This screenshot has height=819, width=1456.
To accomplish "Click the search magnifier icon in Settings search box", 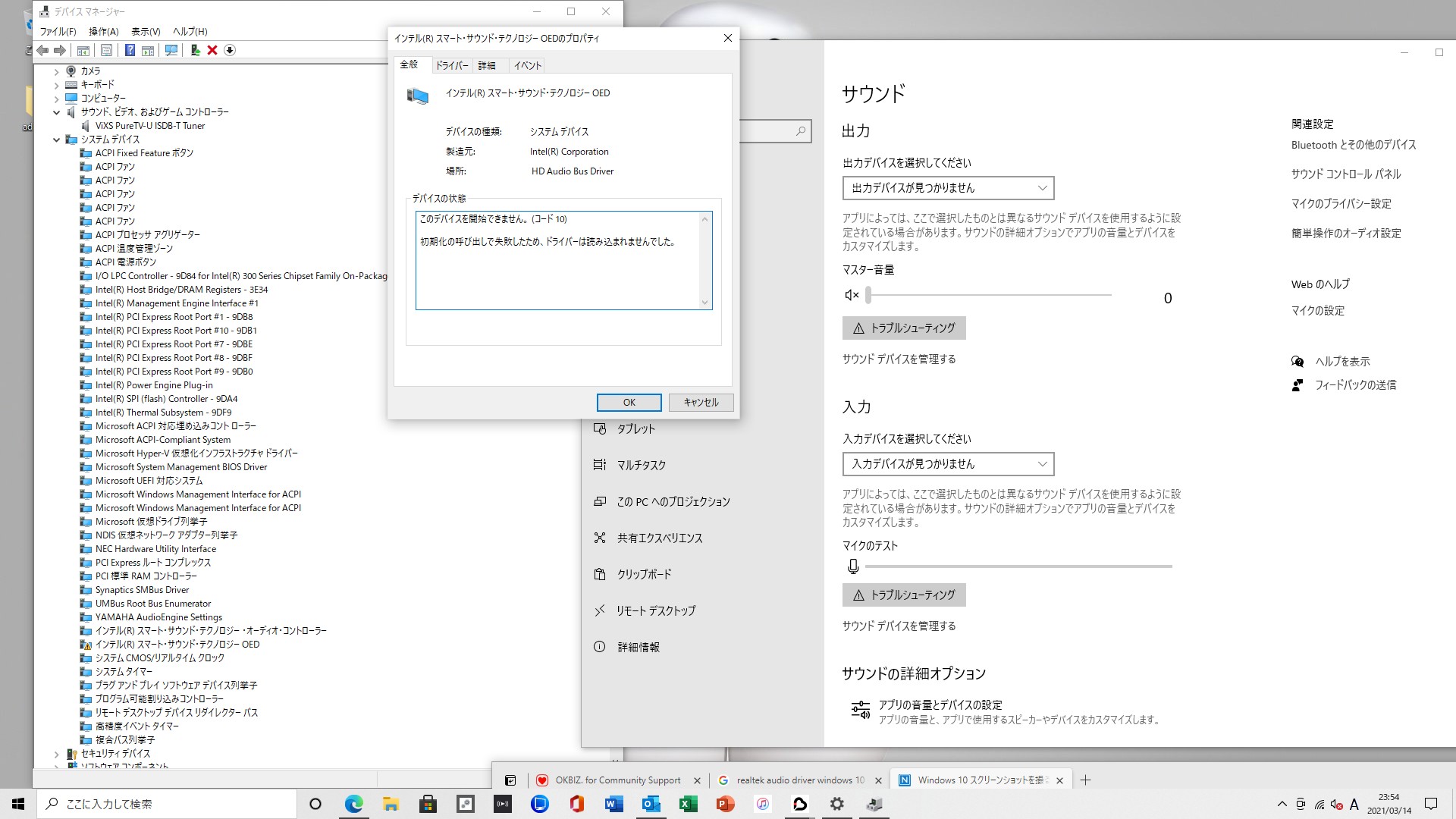I will (801, 131).
